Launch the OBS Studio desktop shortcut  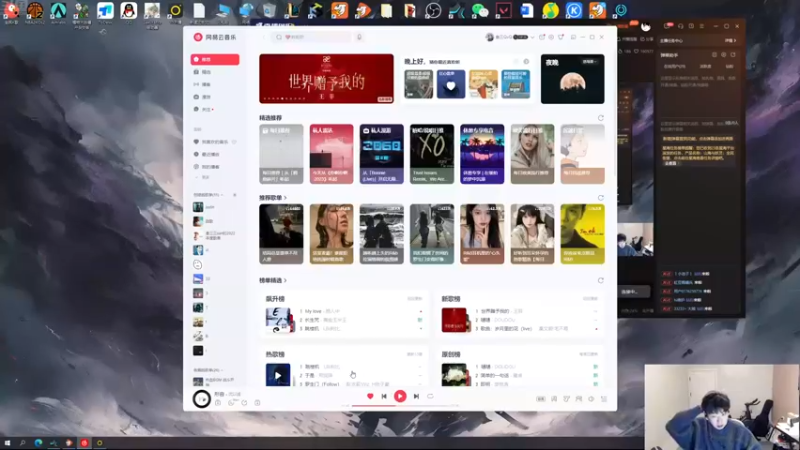pyautogui.click(x=433, y=11)
